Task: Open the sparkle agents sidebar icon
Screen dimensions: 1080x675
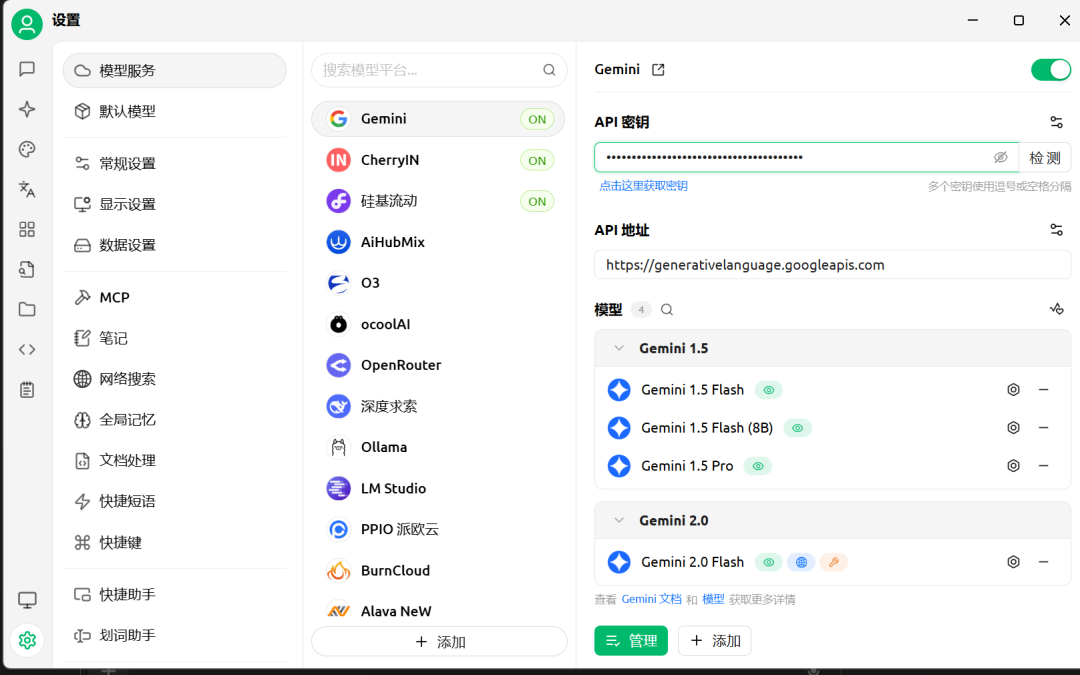Action: pos(27,109)
